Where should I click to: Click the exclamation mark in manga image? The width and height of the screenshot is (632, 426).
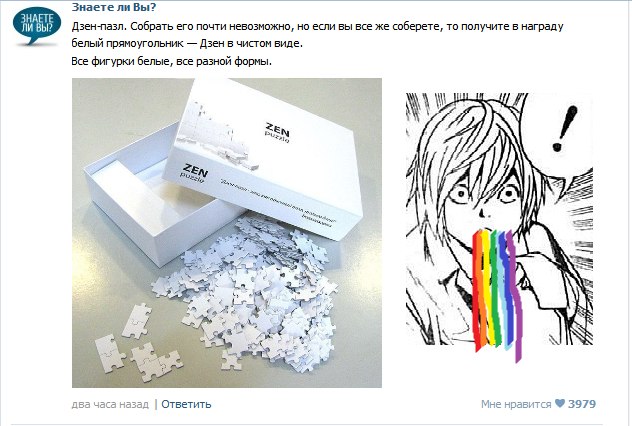(x=565, y=129)
